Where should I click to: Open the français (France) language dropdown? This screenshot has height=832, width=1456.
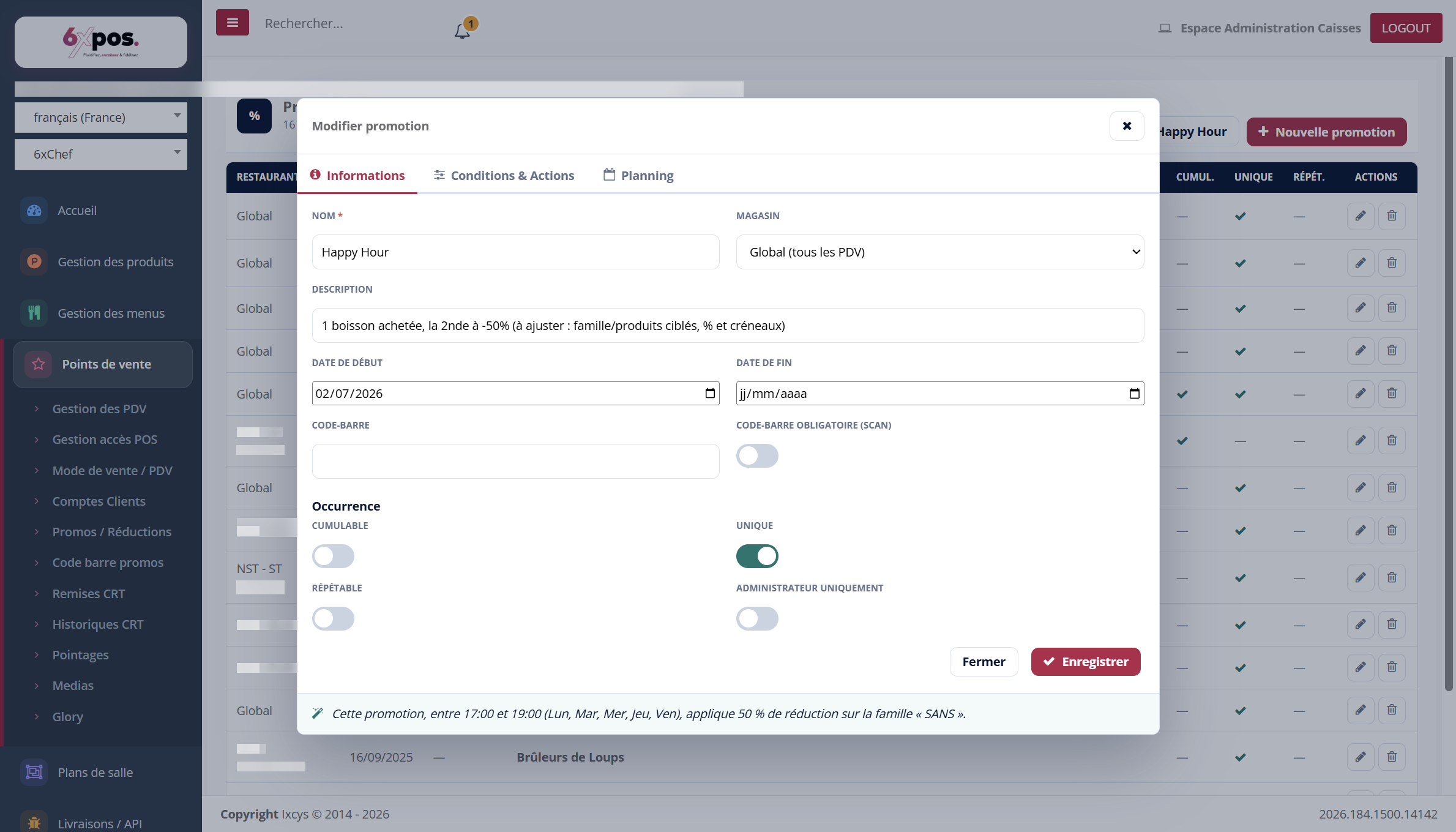(x=101, y=117)
